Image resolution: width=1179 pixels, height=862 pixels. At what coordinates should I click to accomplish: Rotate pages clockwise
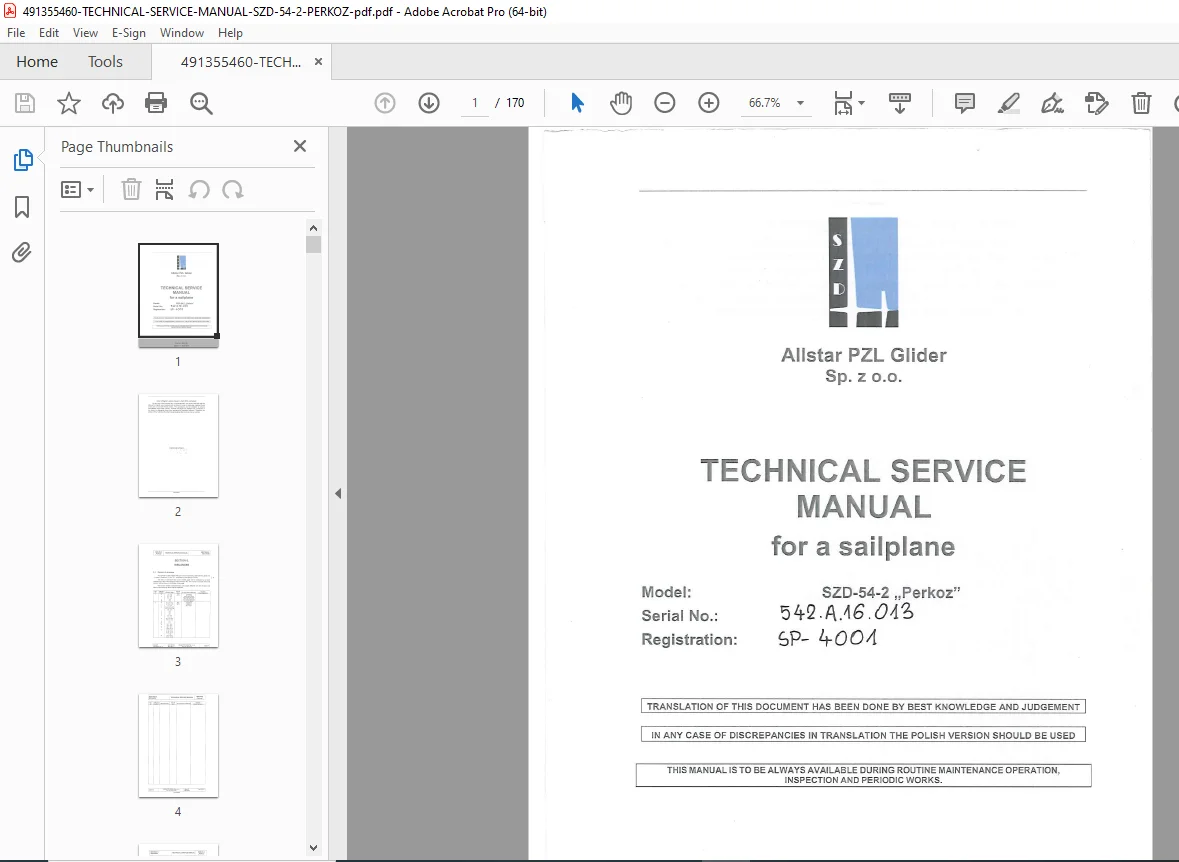233,190
